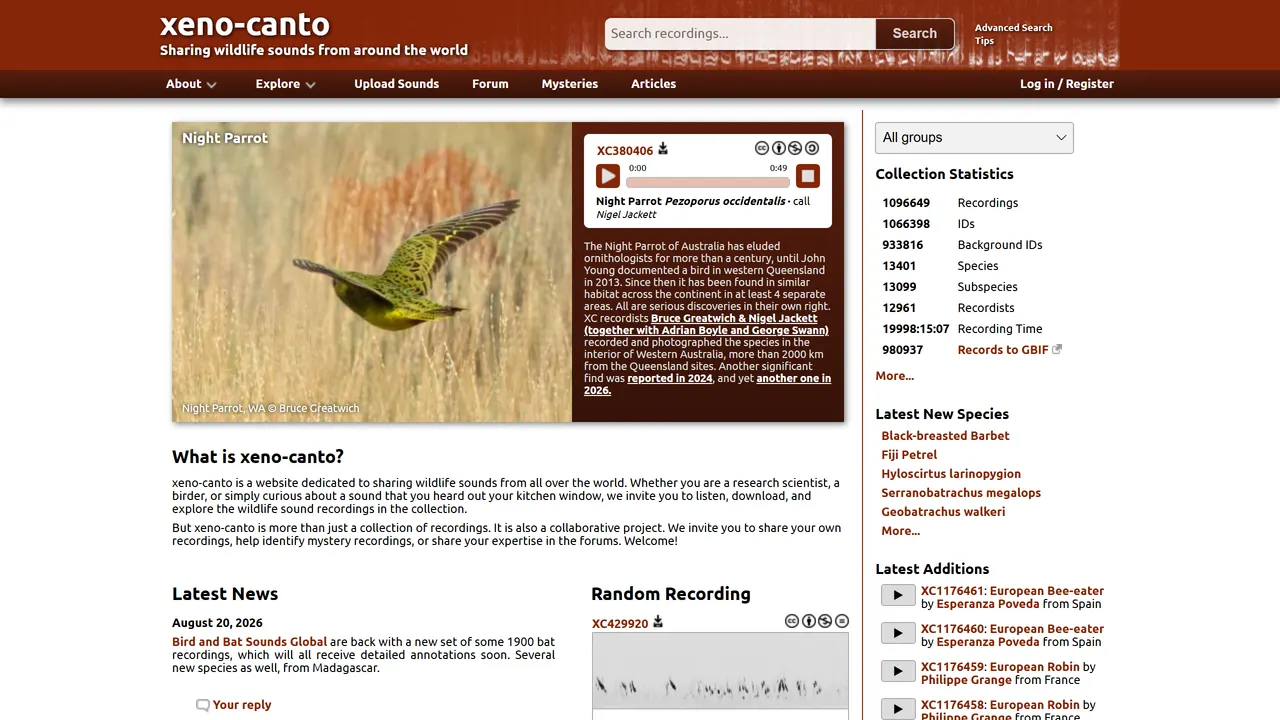The height and width of the screenshot is (720, 1280).
Task: Open the Creative Commons license icon for XC380406
Action: [x=762, y=148]
